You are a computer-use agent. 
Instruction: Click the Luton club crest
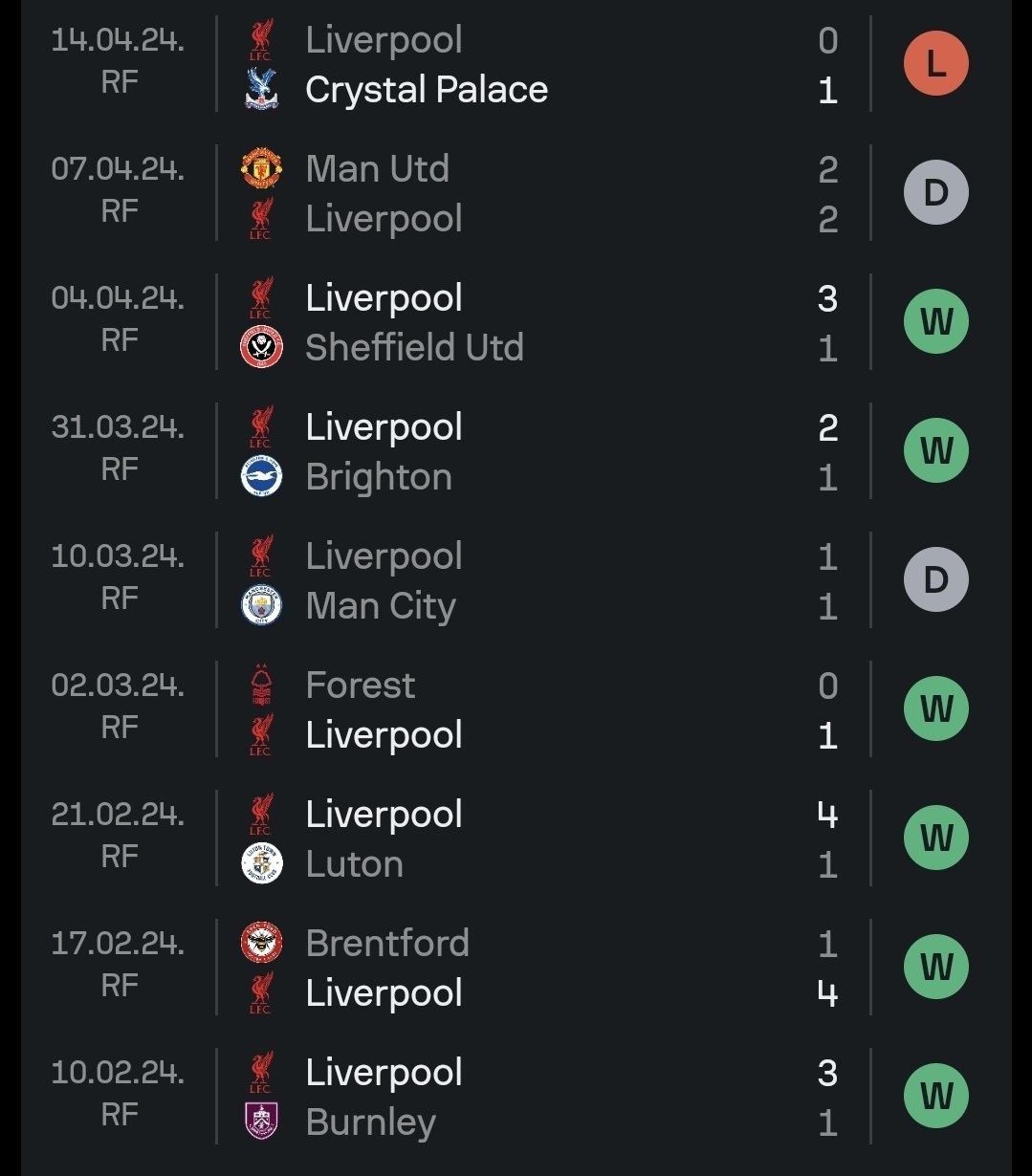point(261,864)
